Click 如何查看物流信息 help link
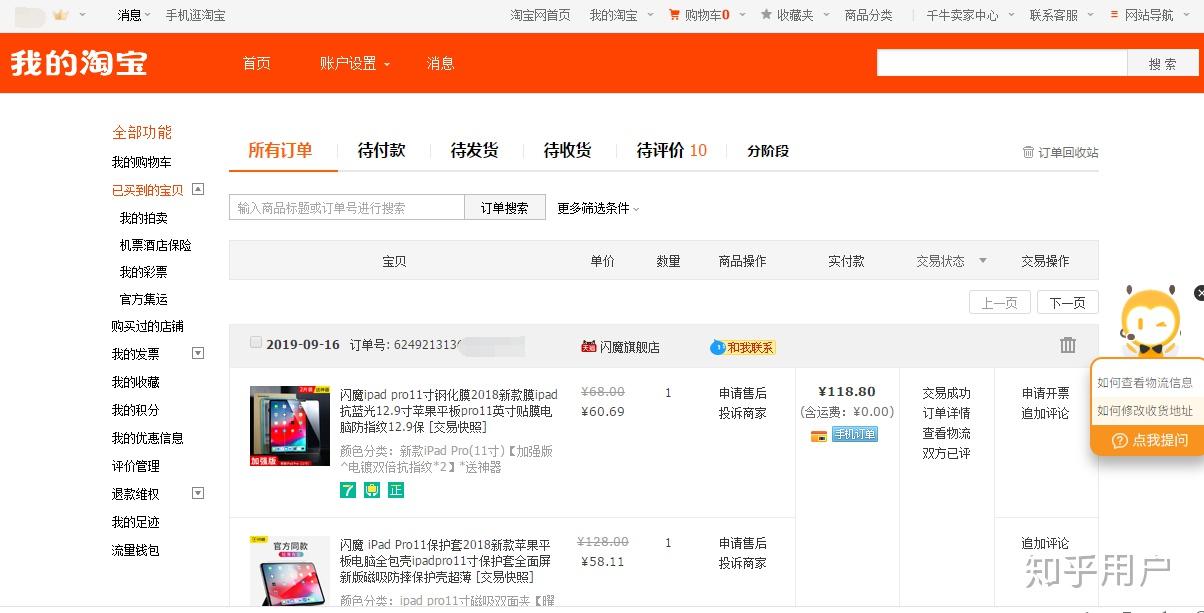Viewport: 1204px width, 613px height. pos(1145,383)
